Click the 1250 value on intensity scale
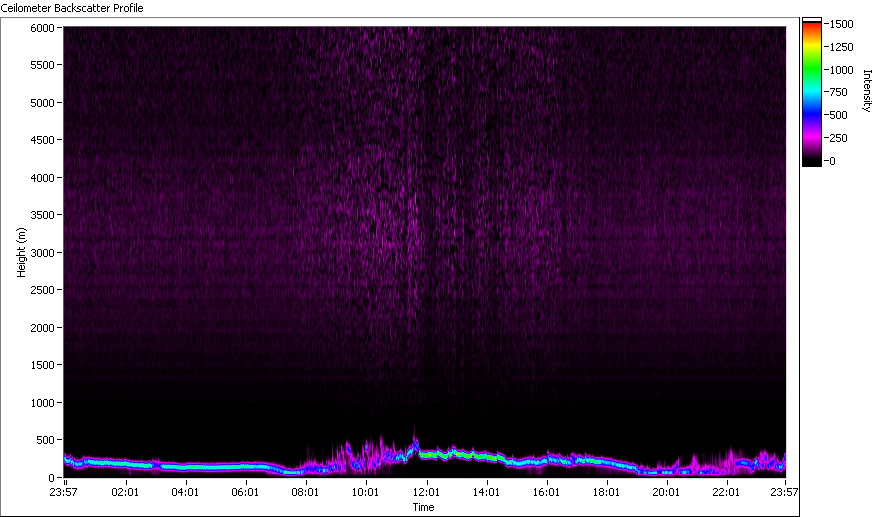876x517 pixels. [842, 47]
